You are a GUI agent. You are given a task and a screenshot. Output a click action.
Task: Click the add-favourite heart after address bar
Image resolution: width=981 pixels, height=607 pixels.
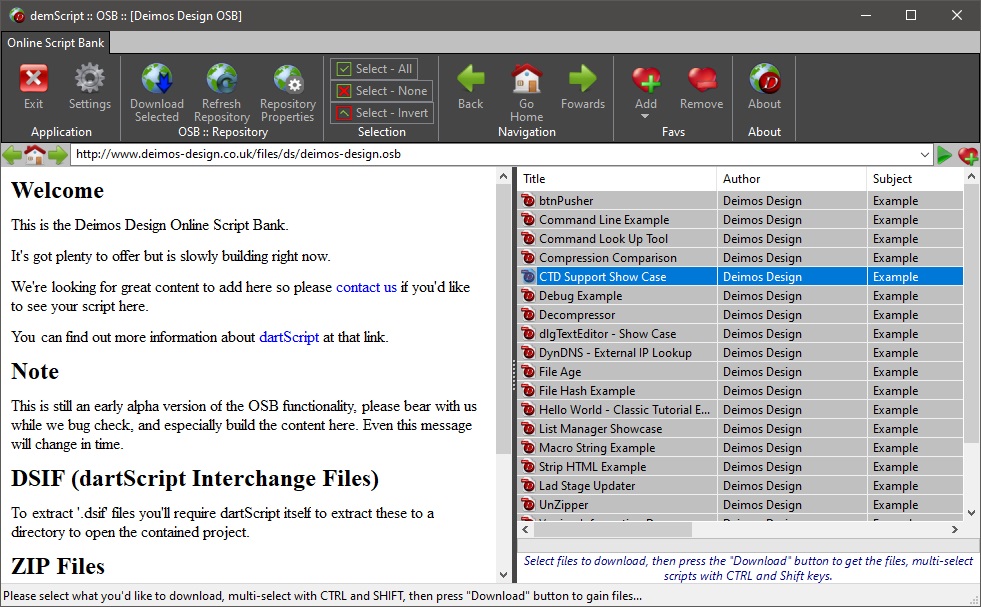(x=968, y=155)
